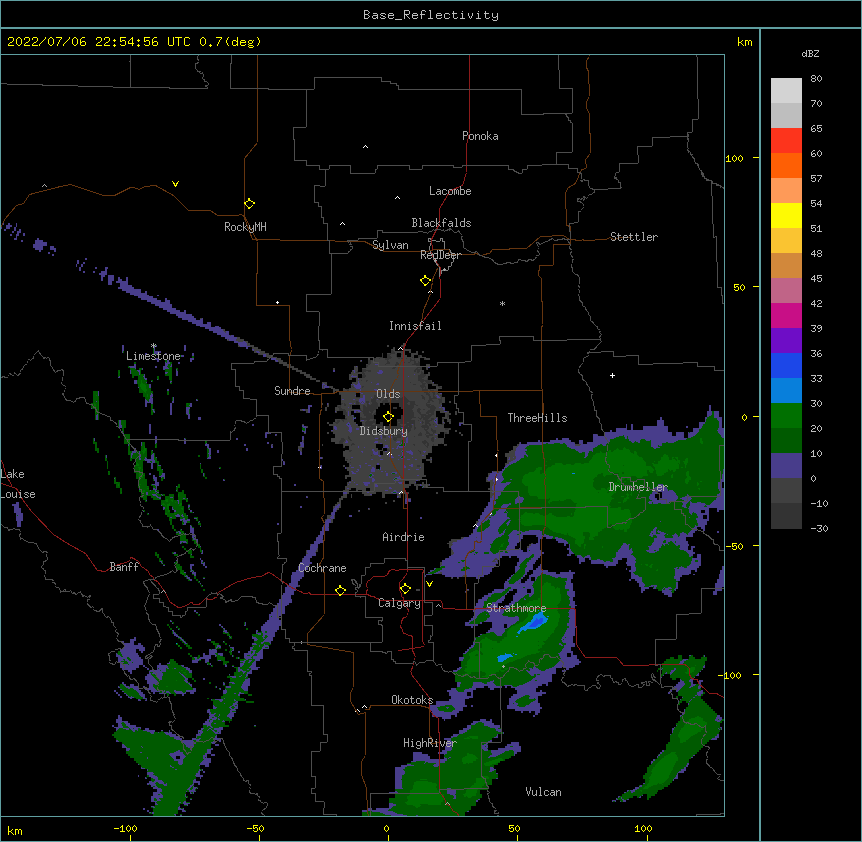Click the Didsbury label
Screen dimensions: 862x842
click(x=384, y=431)
